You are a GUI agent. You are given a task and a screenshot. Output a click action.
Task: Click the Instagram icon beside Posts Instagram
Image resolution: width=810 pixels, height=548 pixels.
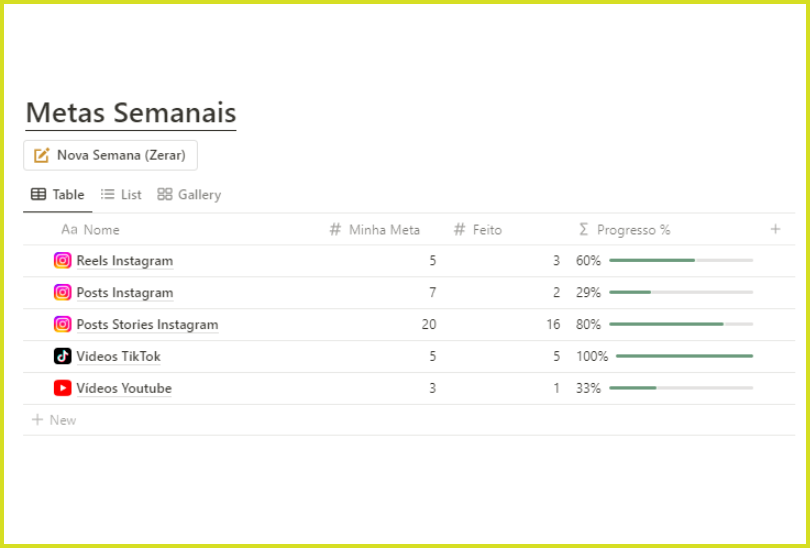point(63,293)
